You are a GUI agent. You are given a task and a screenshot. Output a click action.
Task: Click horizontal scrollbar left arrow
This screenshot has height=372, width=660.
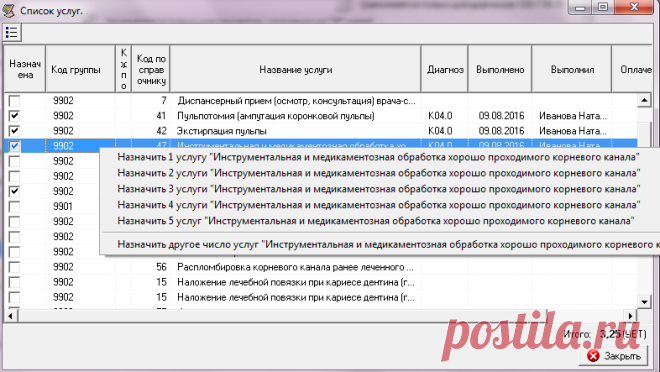tap(11, 316)
